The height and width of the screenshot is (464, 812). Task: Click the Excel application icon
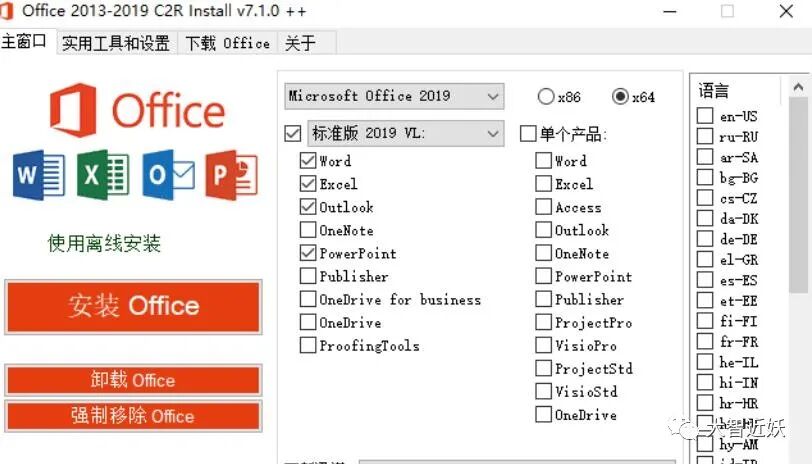pos(103,175)
